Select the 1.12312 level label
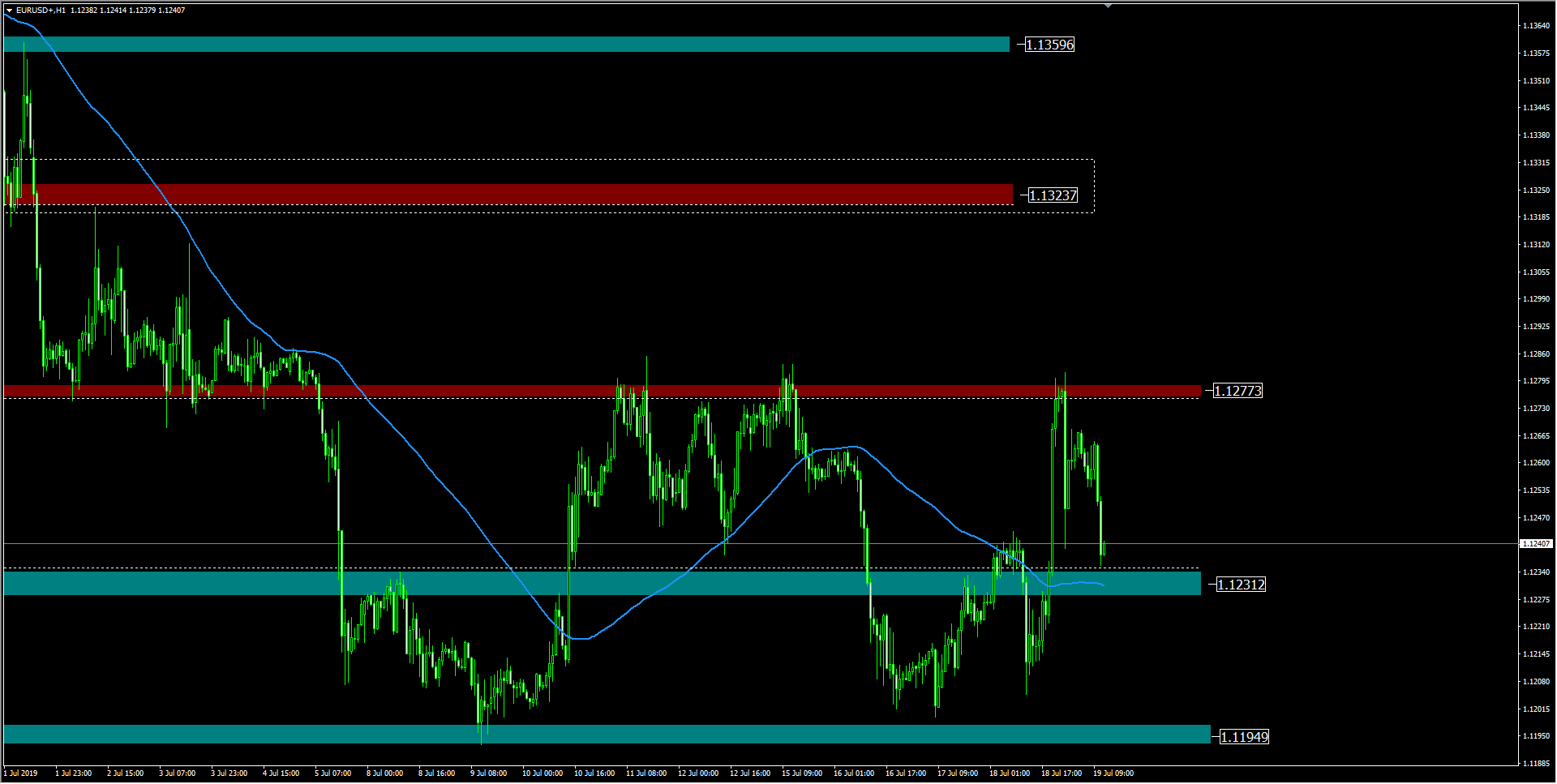Viewport: 1557px width, 784px height. 1241,585
